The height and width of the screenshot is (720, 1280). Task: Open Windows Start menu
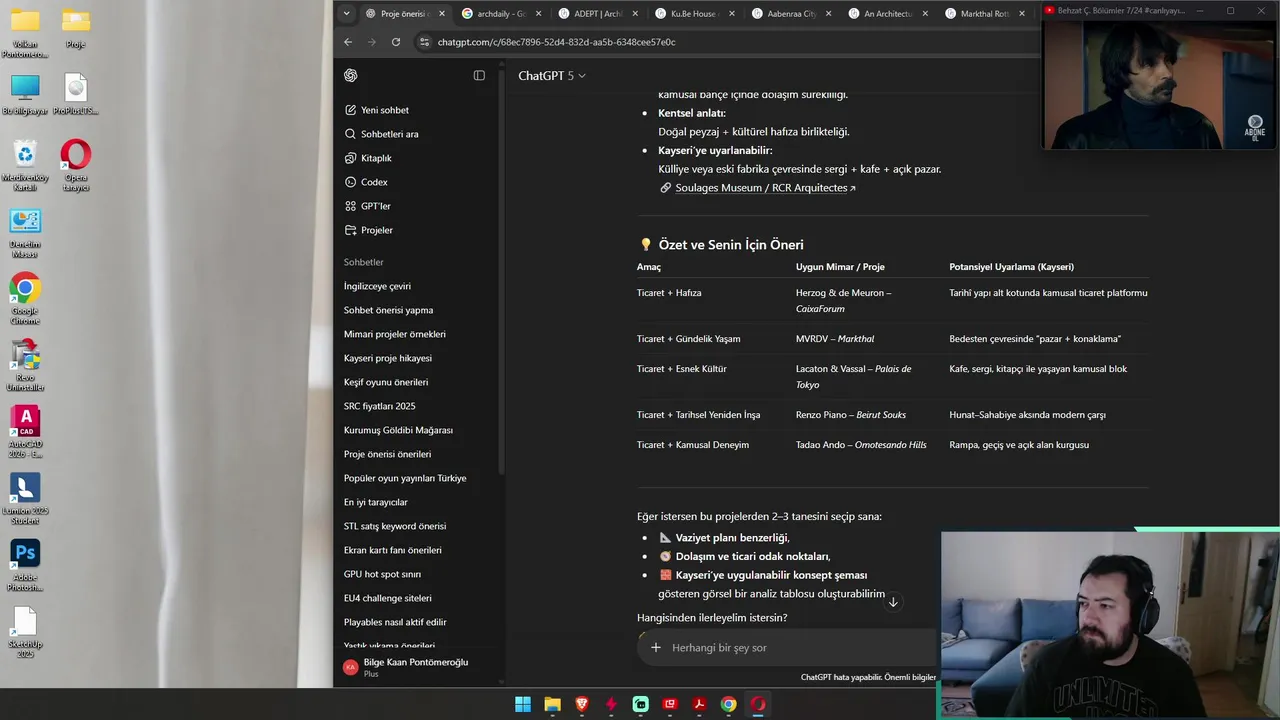[523, 704]
